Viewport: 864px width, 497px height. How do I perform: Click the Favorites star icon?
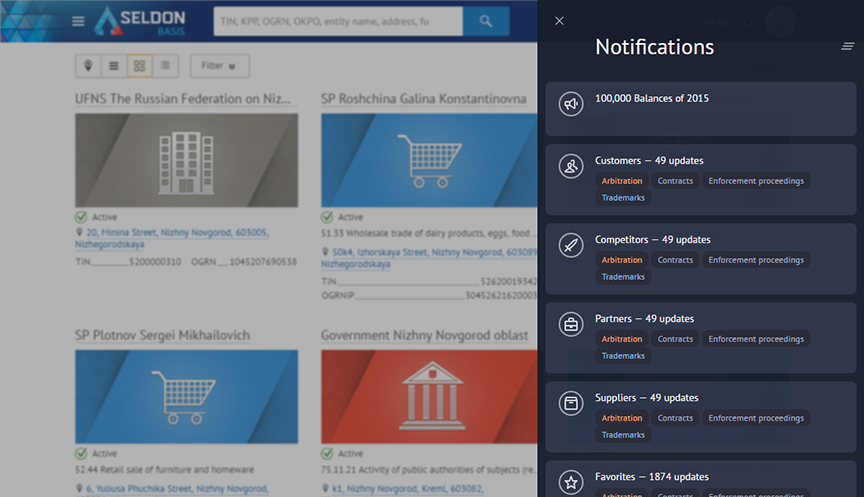[571, 482]
